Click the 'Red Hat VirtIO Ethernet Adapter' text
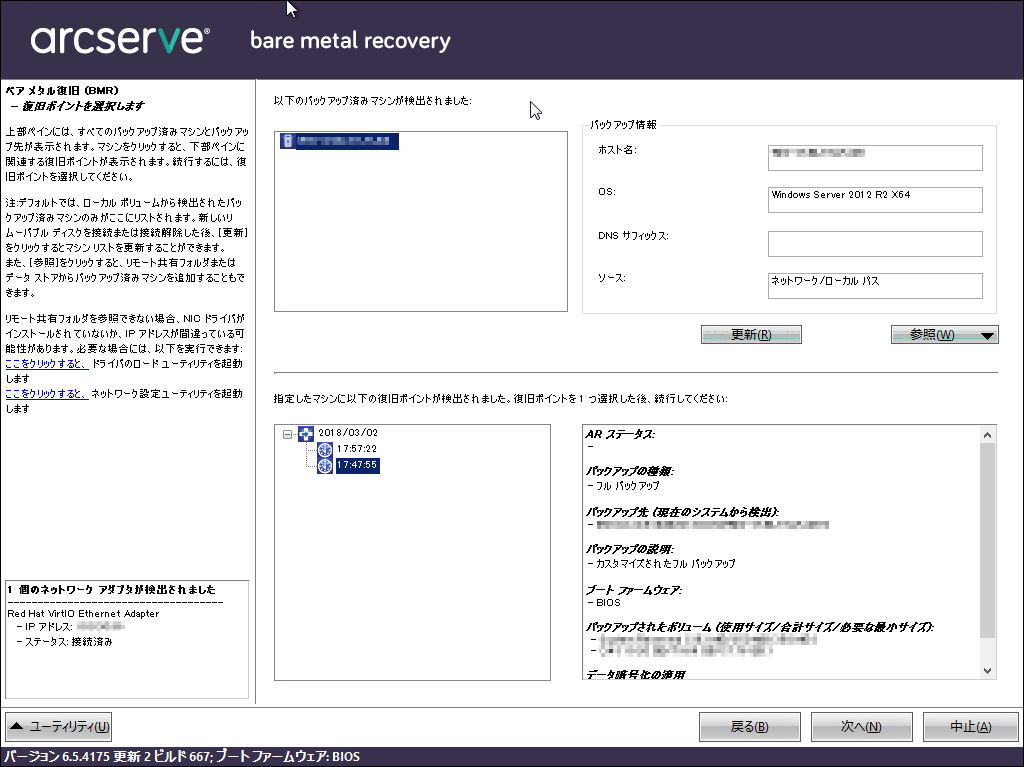1024x767 pixels. pos(84,613)
